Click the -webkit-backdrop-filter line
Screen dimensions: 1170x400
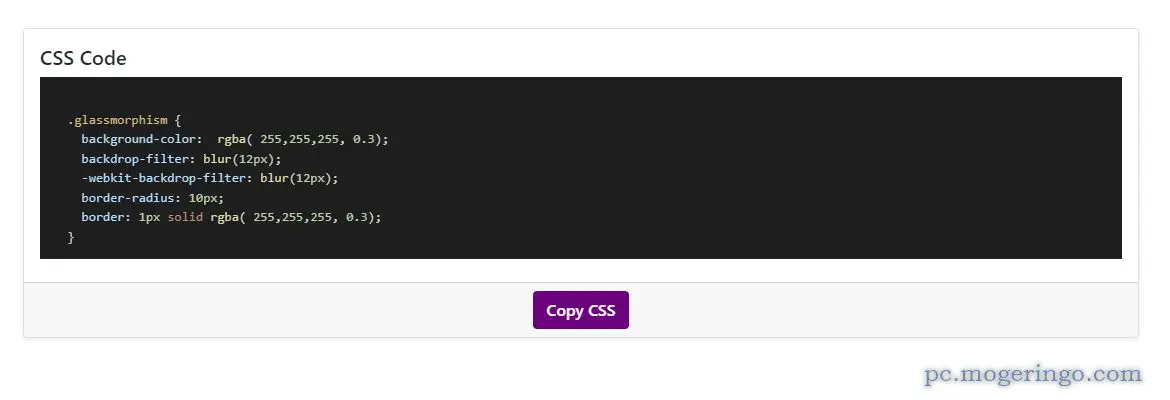click(x=210, y=178)
